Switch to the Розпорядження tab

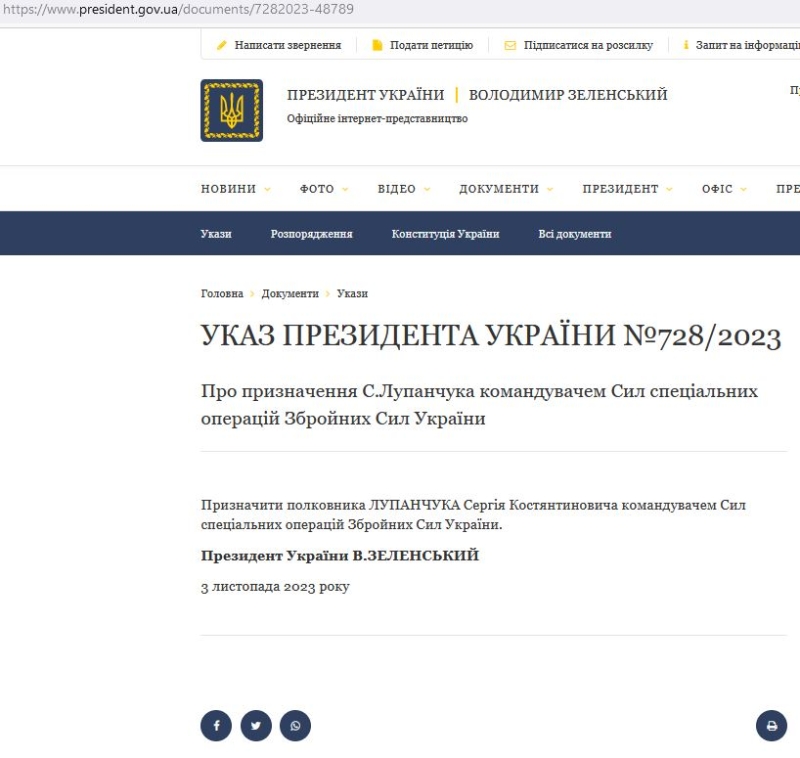click(x=311, y=234)
